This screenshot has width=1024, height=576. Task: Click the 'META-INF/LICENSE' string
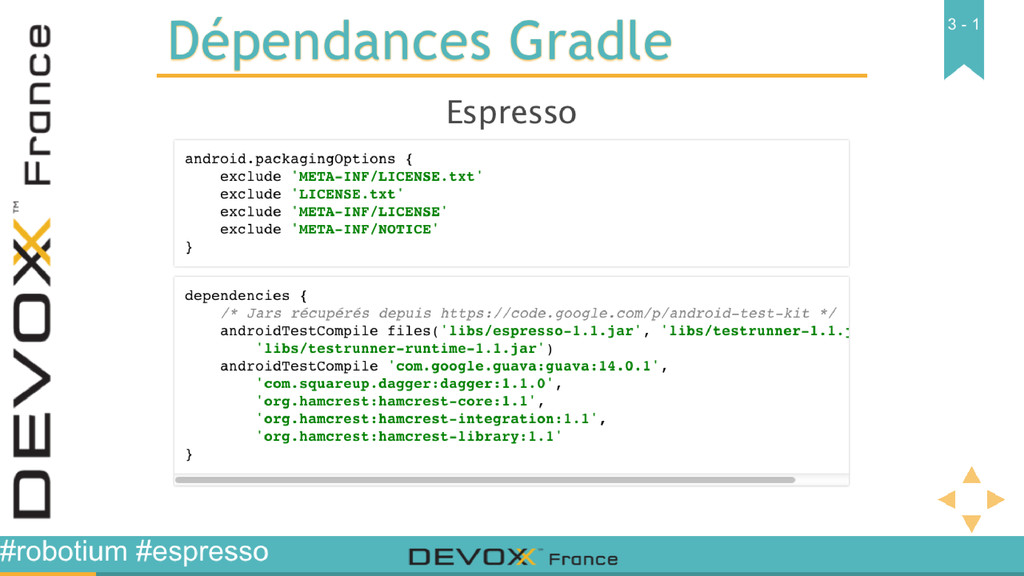(x=369, y=212)
